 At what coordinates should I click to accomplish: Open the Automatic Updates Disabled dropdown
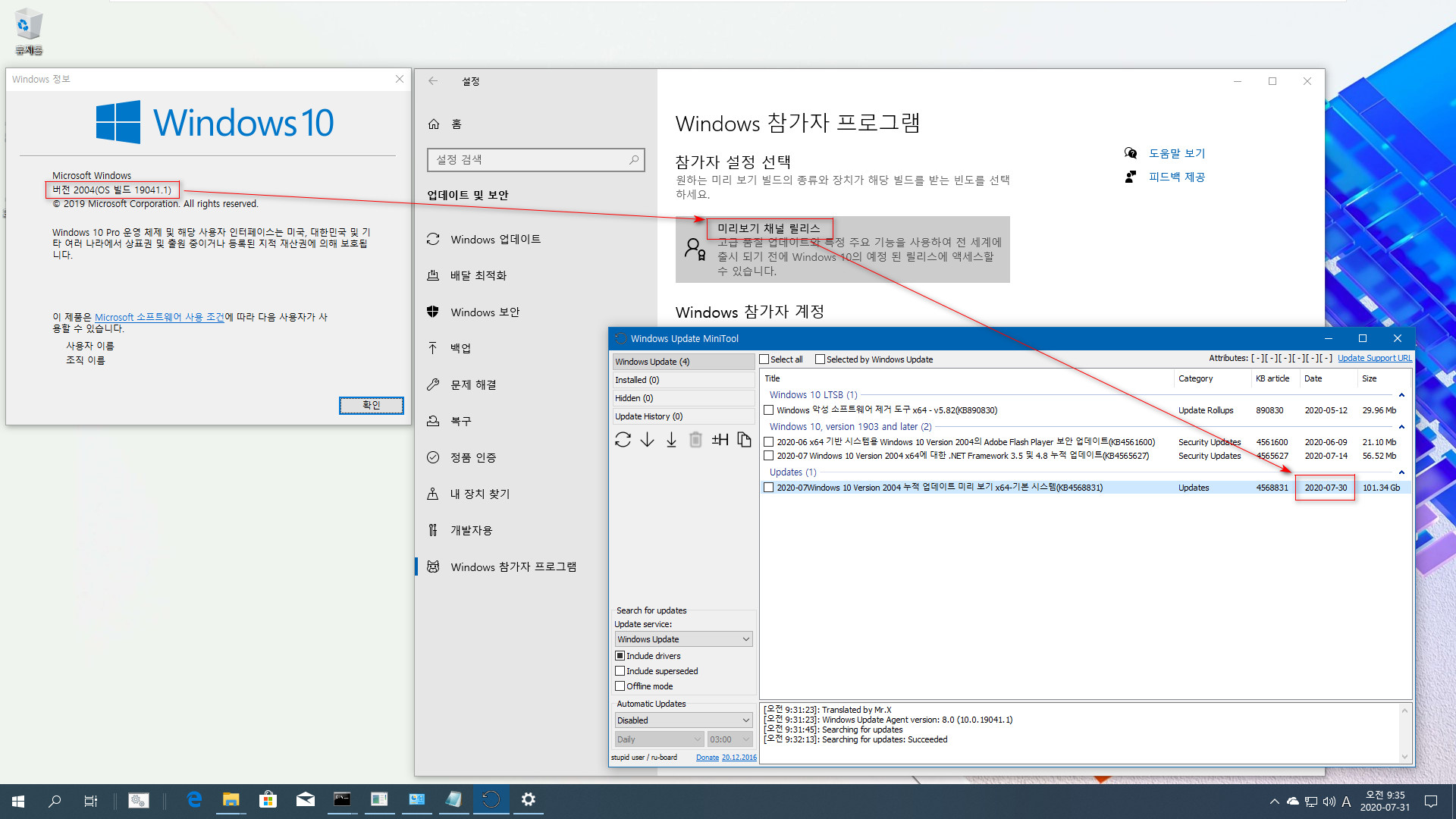[x=683, y=720]
